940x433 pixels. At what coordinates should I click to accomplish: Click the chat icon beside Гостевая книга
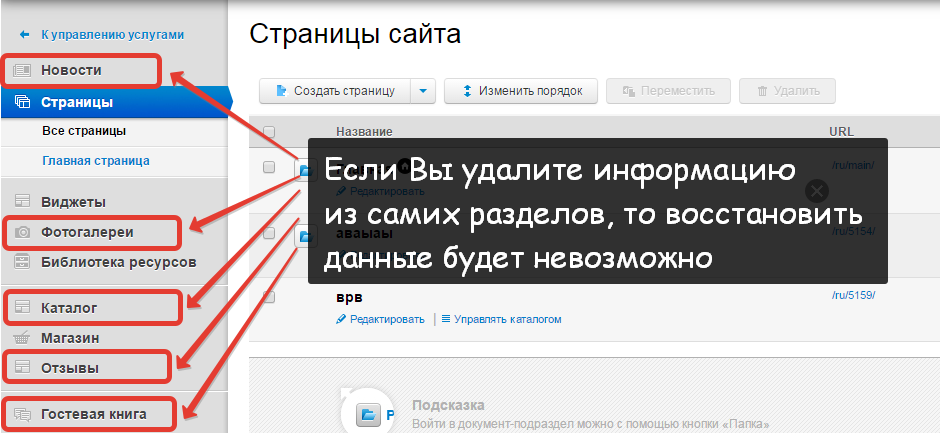tap(23, 414)
